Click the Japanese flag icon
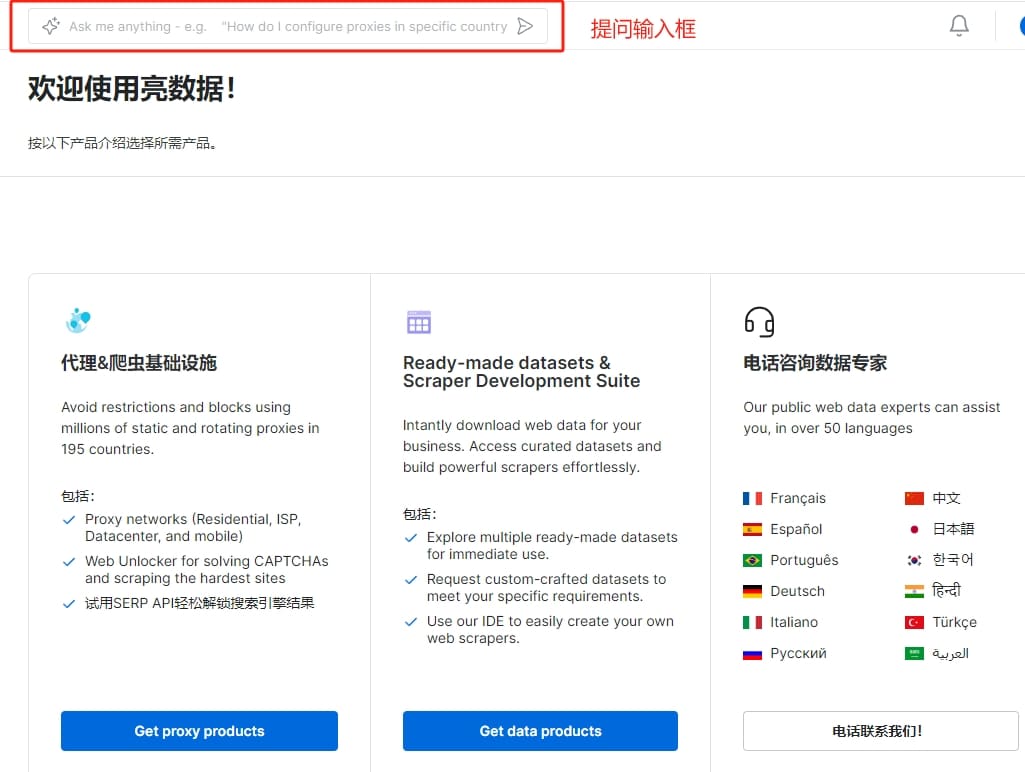 tap(914, 529)
